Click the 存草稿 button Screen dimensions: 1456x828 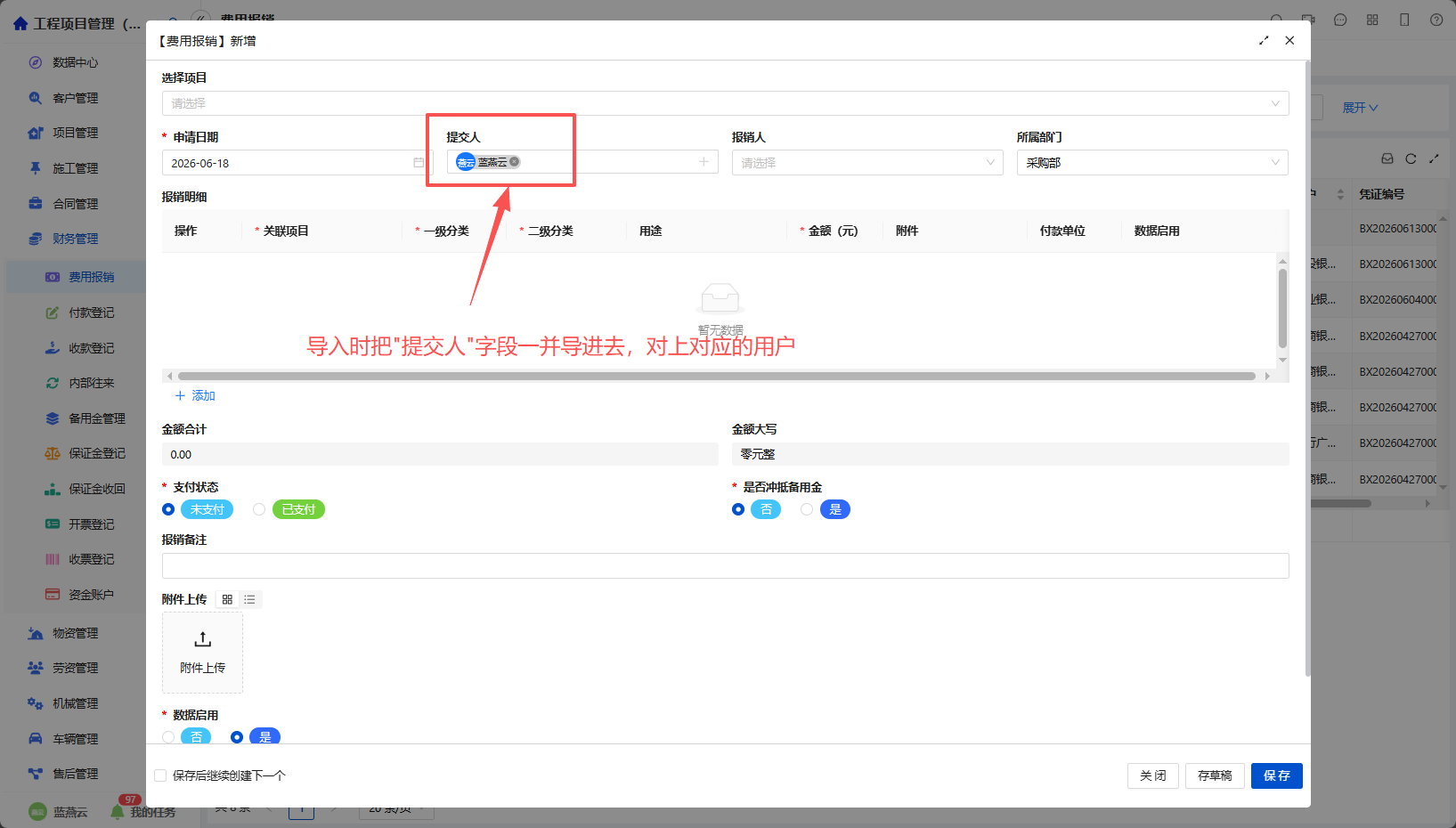click(x=1215, y=775)
